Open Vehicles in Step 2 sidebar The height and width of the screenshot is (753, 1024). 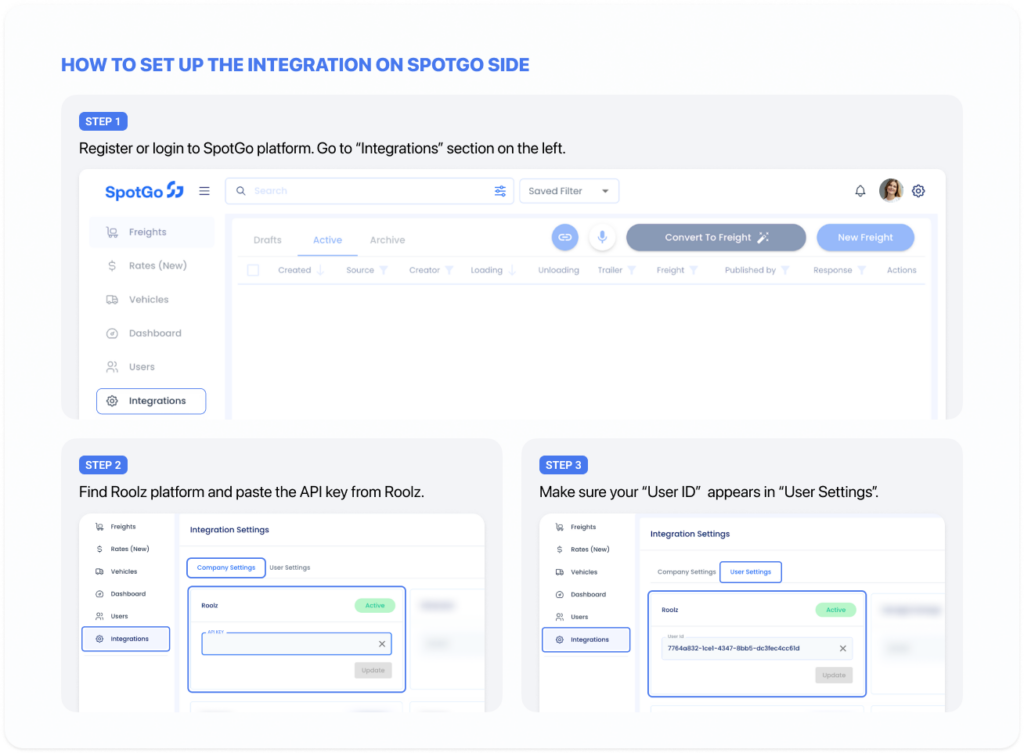tap(117, 571)
